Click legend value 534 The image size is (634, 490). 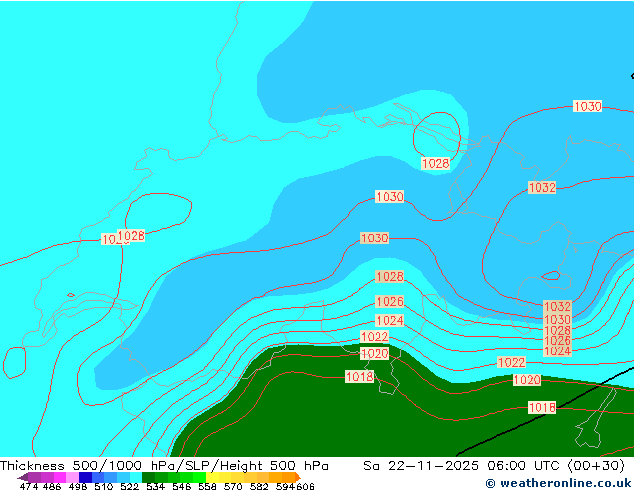[156, 486]
